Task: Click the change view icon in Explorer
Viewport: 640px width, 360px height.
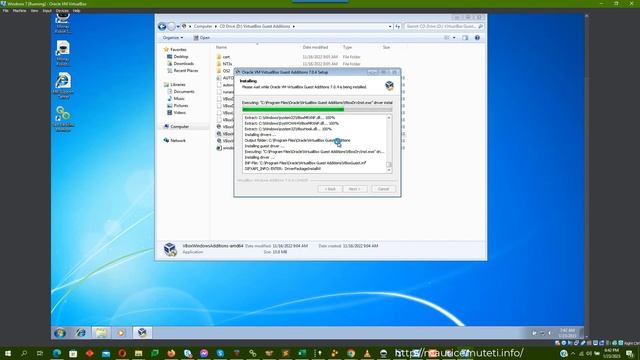Action: tap(447, 38)
